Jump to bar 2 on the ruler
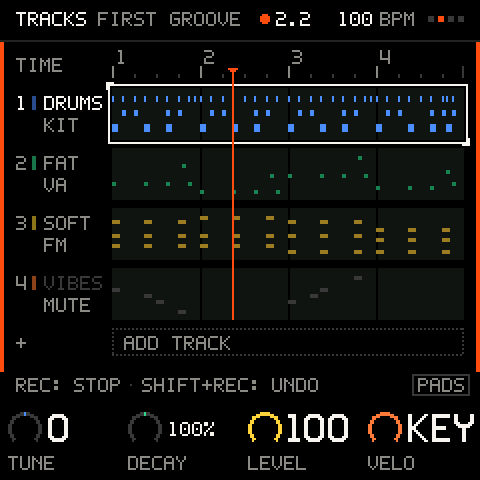 pyautogui.click(x=209, y=57)
